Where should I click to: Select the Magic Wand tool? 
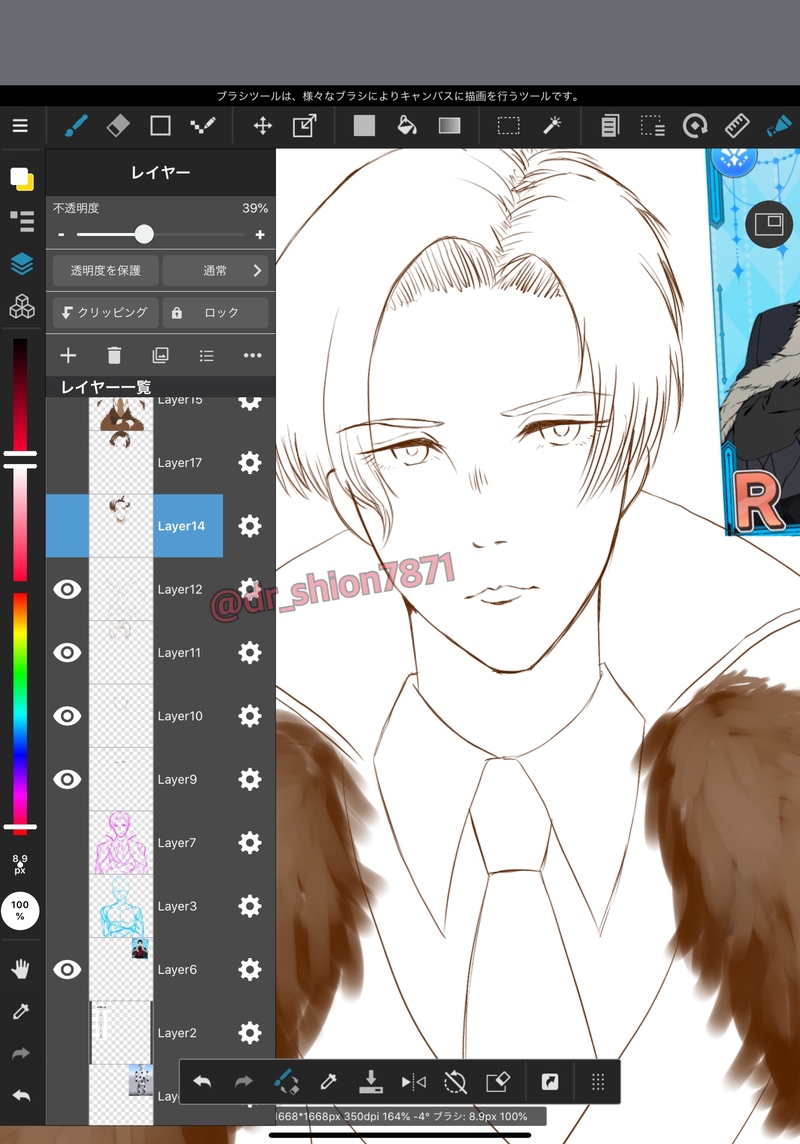pos(551,125)
